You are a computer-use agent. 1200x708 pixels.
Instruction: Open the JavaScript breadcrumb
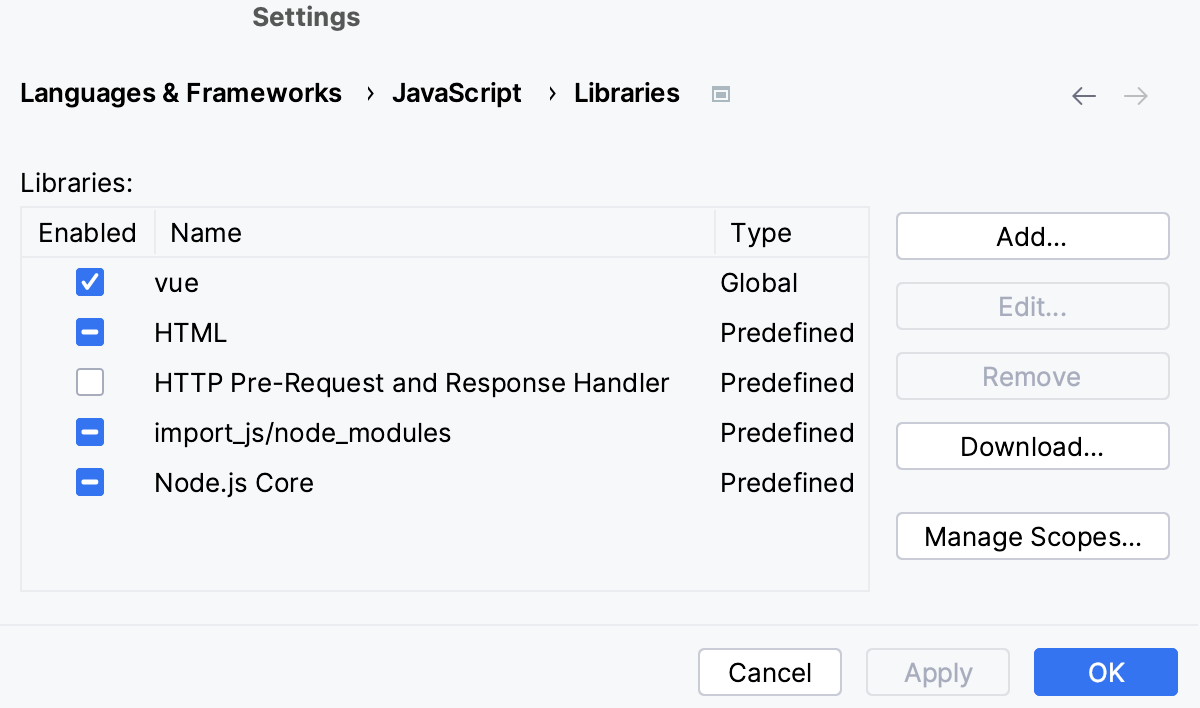[x=457, y=93]
